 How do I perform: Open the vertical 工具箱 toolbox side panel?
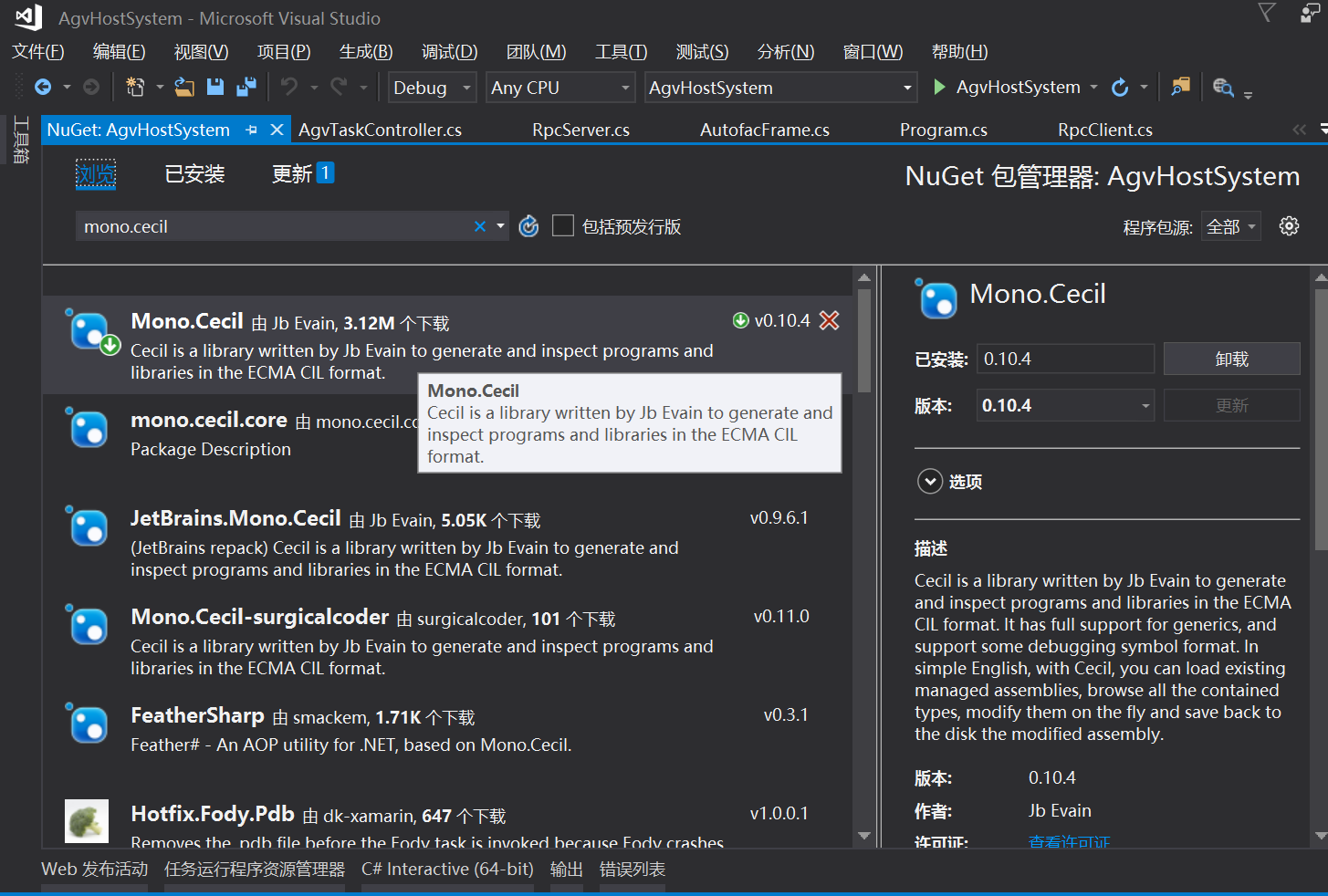pos(21,140)
